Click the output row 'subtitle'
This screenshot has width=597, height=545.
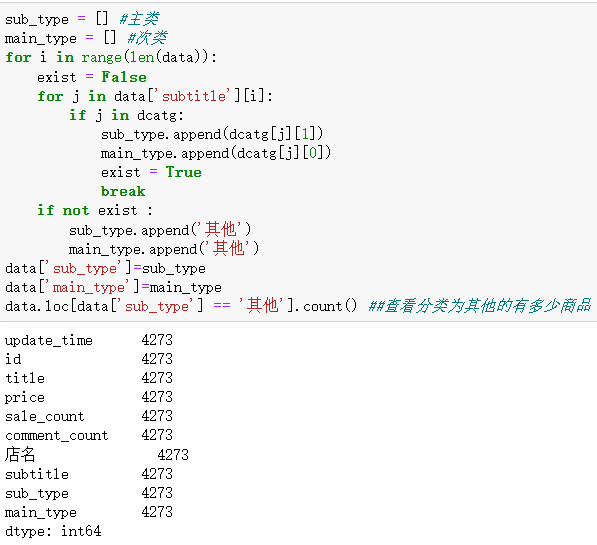89,474
